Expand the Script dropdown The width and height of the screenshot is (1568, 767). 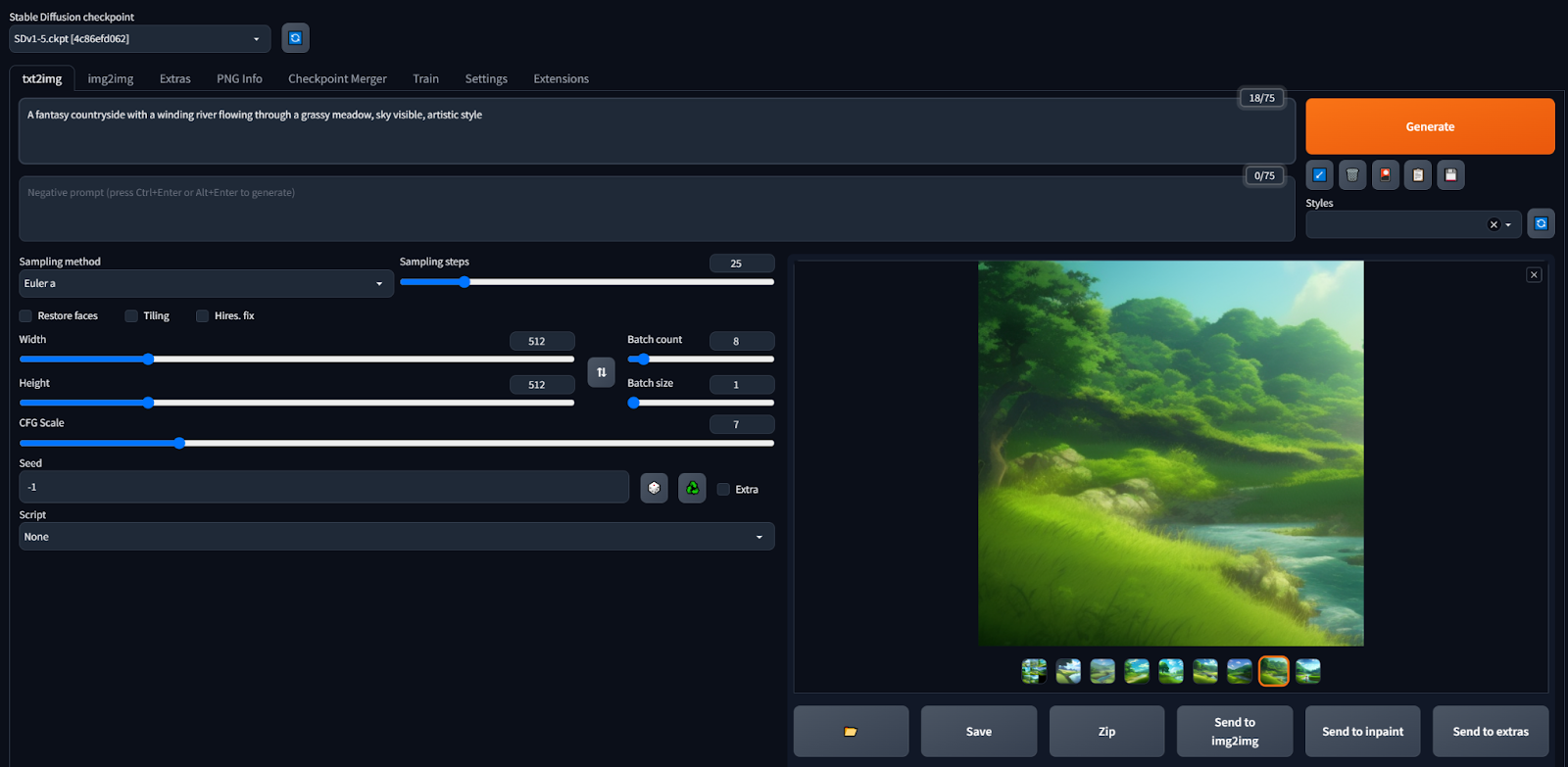396,537
